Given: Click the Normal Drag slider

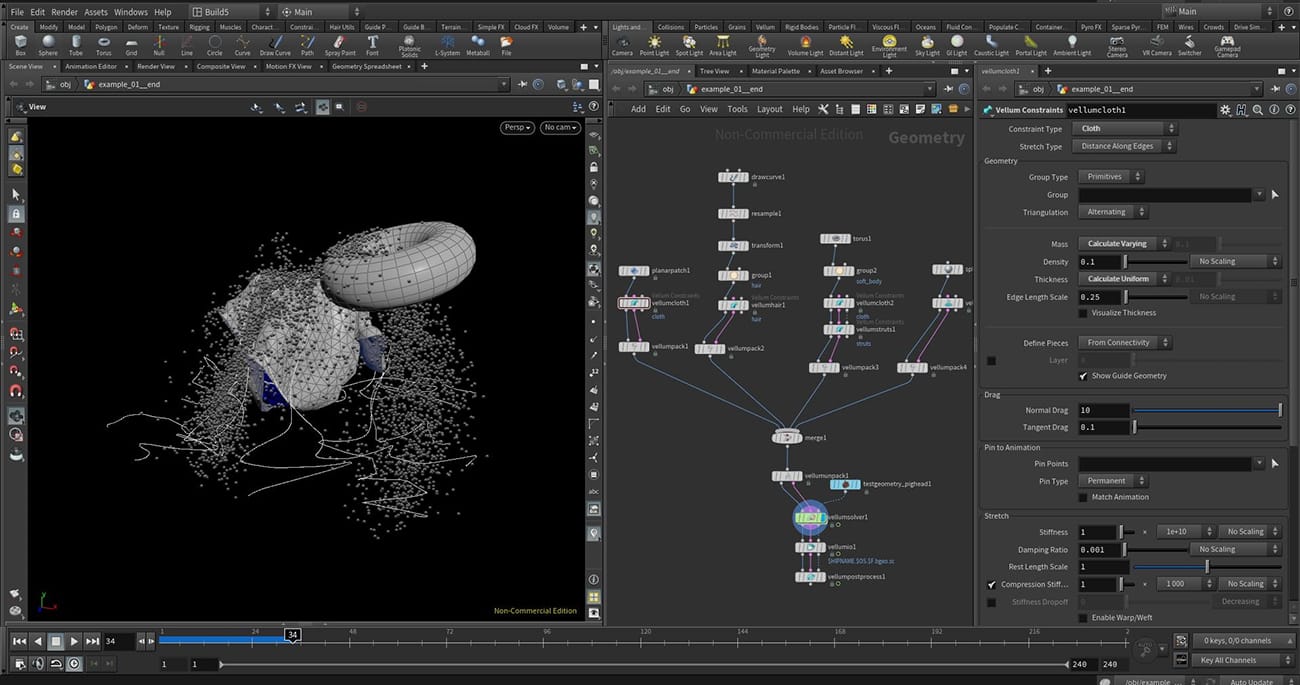Looking at the screenshot, I should (1200, 409).
